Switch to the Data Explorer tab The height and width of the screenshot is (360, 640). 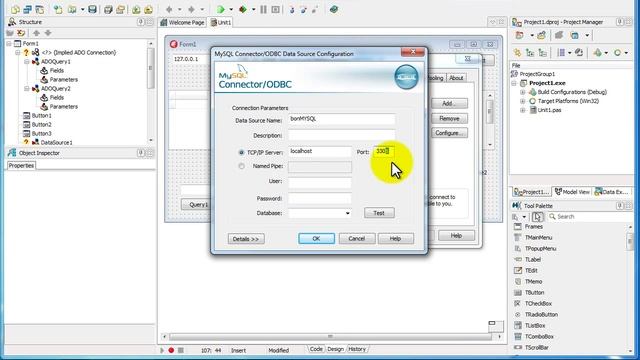pyautogui.click(x=611, y=192)
